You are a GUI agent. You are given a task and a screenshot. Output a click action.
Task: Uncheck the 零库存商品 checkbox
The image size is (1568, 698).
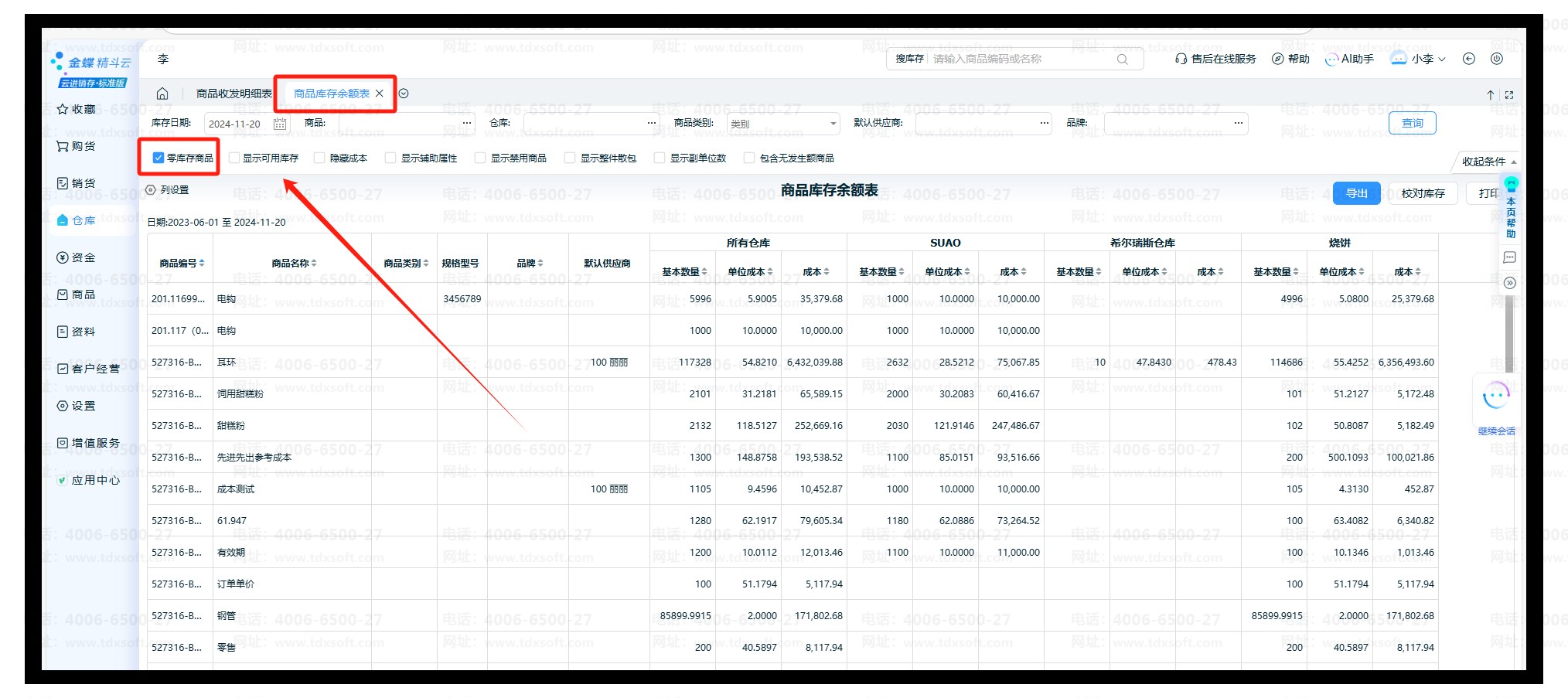[x=159, y=158]
